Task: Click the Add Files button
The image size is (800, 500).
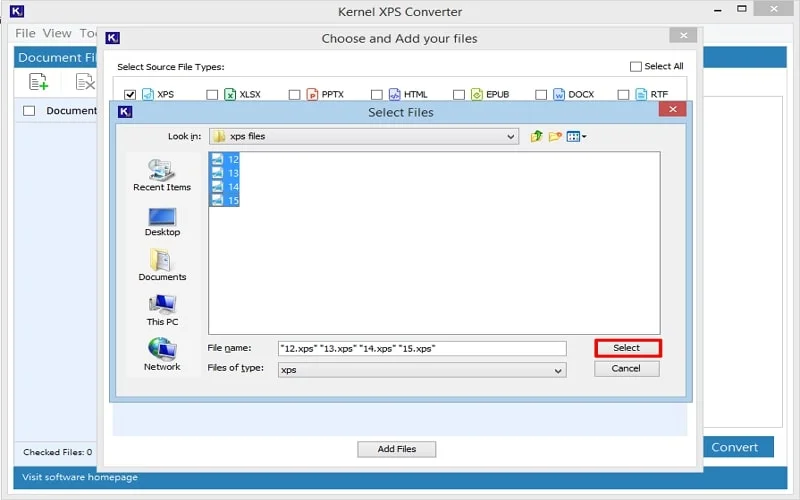Action: [396, 449]
